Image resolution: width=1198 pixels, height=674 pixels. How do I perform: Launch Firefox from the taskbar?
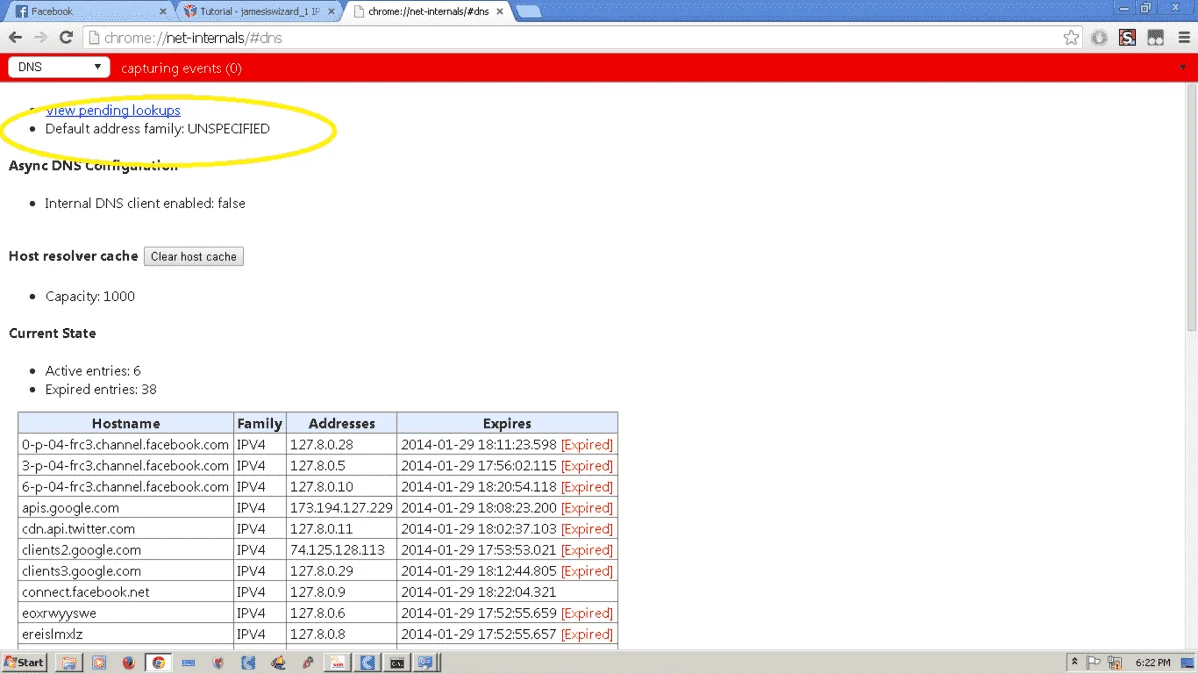click(x=128, y=663)
